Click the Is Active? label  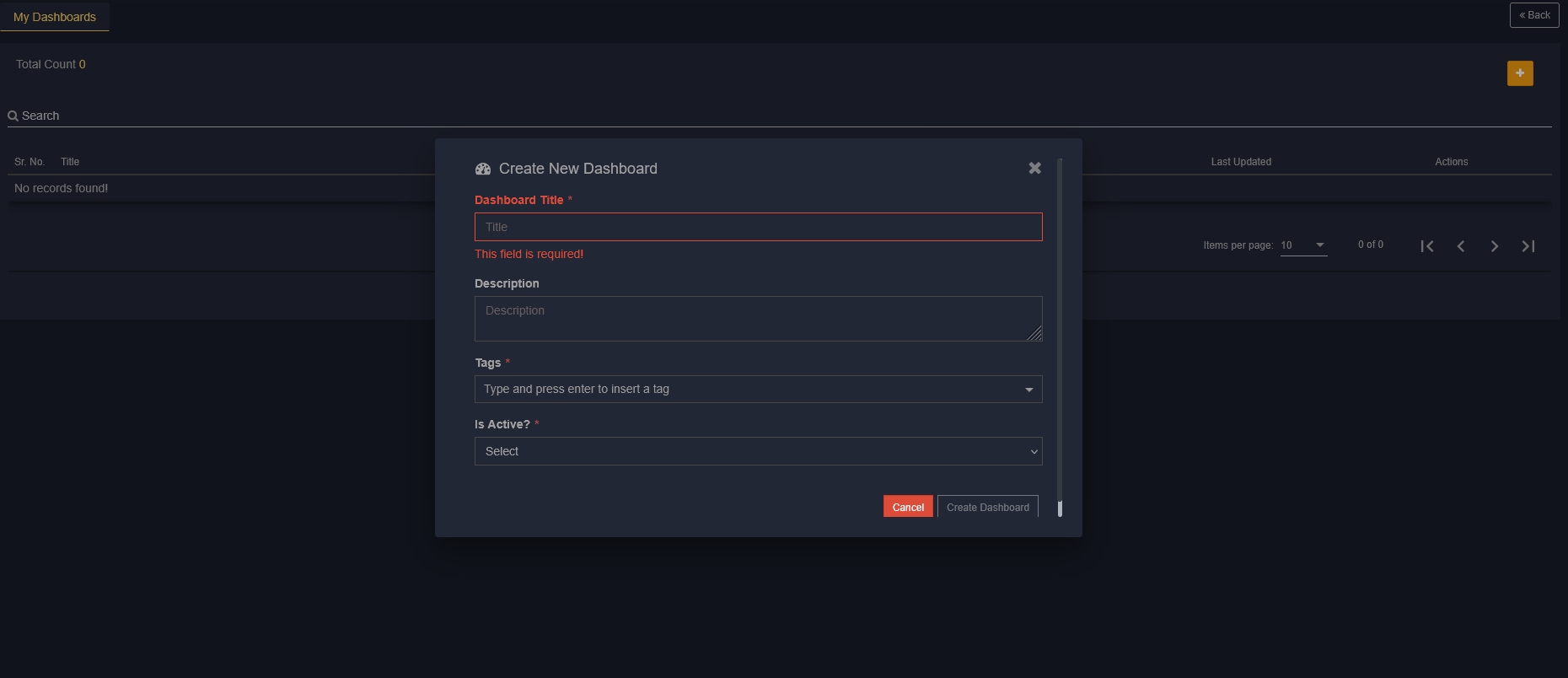click(x=502, y=424)
